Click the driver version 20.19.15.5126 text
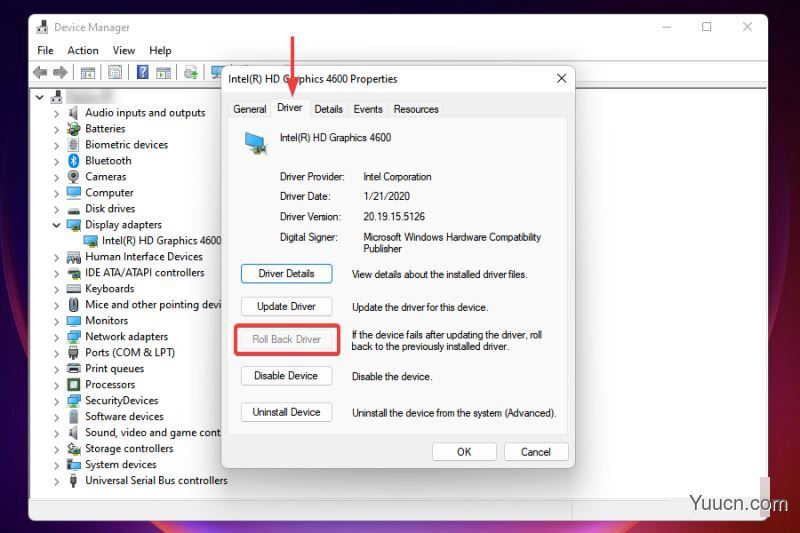 click(x=394, y=217)
